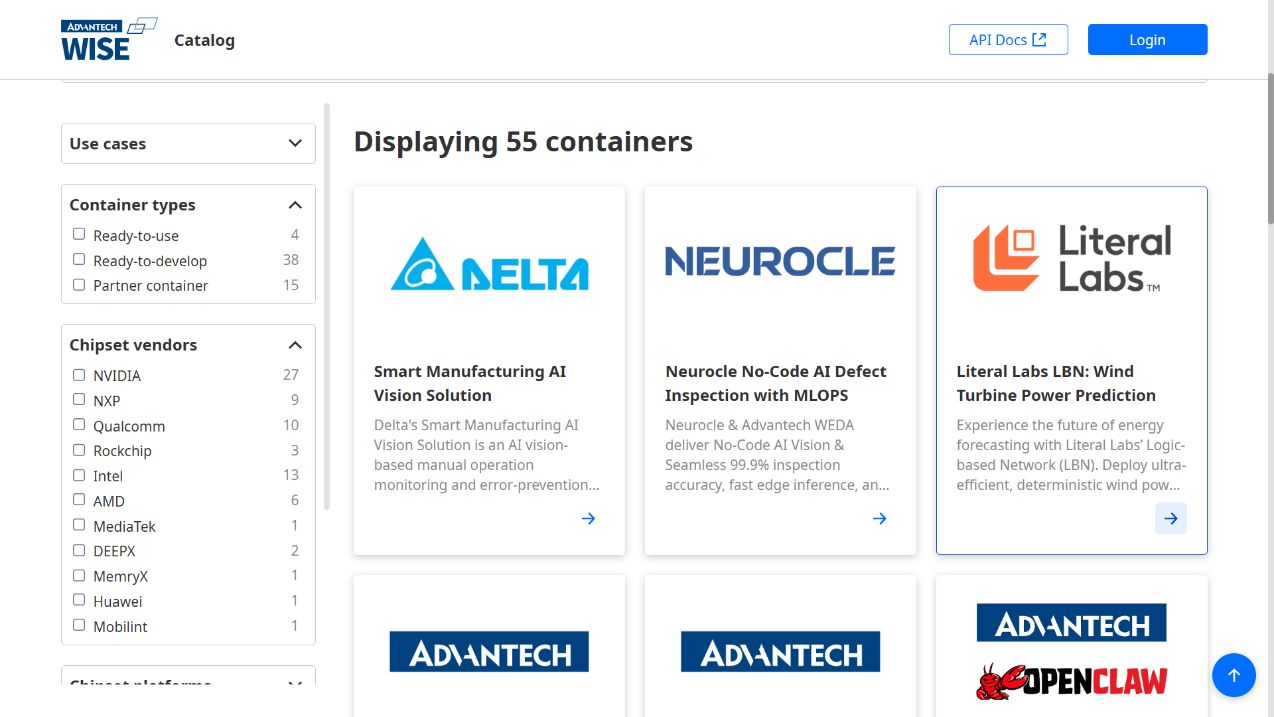
Task: Click the 'Displaying 55 containers' heading
Action: (x=523, y=141)
